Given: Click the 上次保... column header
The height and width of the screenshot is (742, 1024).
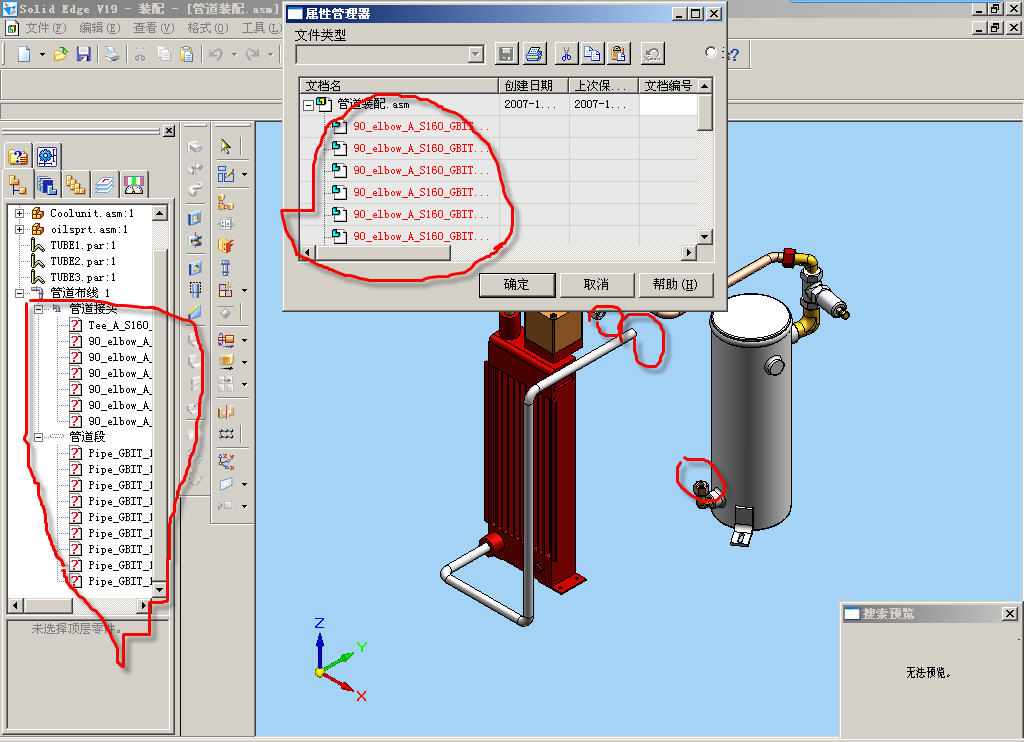Looking at the screenshot, I should [x=603, y=86].
